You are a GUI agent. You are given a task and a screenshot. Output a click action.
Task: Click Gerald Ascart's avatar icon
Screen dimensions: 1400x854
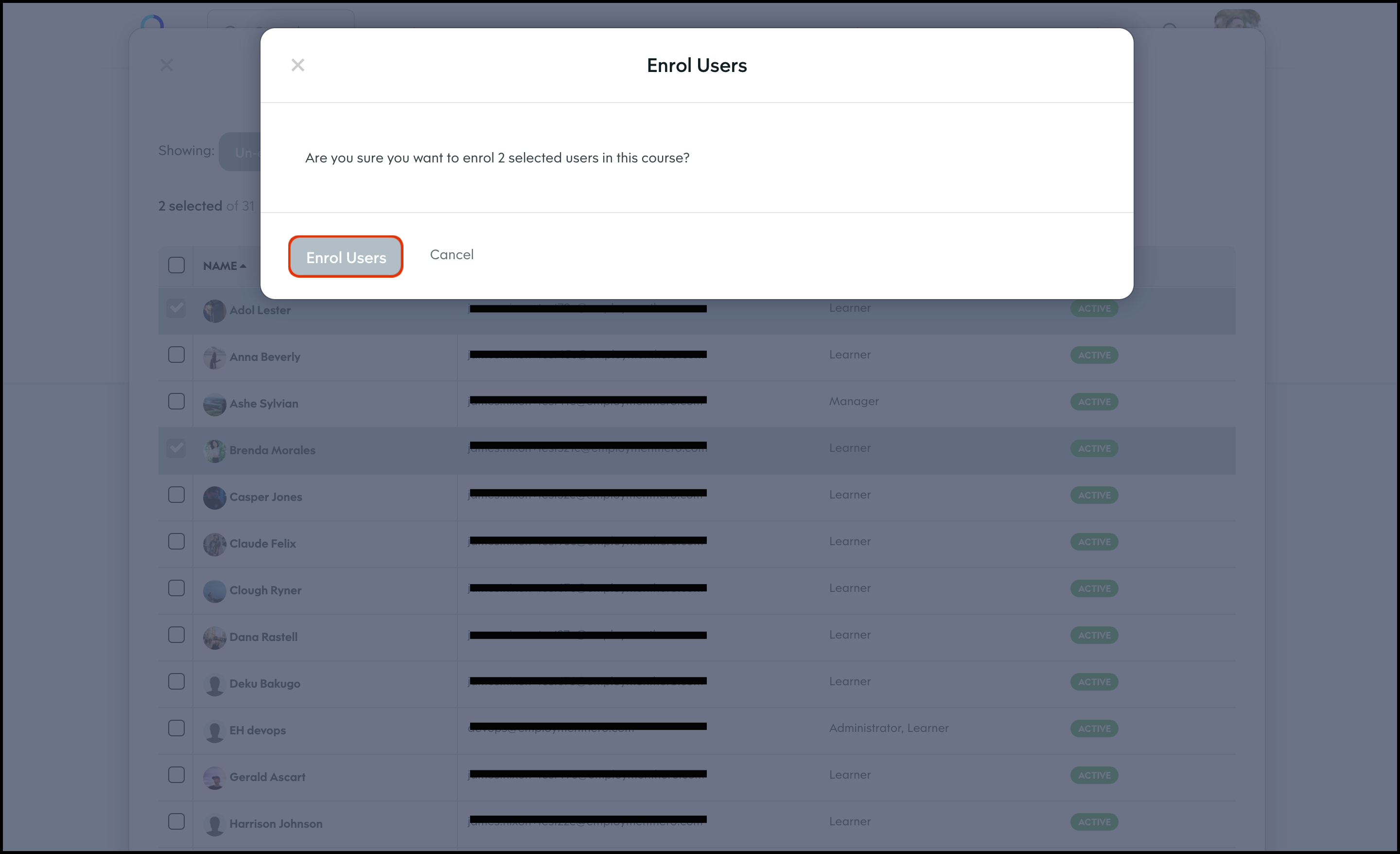click(214, 777)
